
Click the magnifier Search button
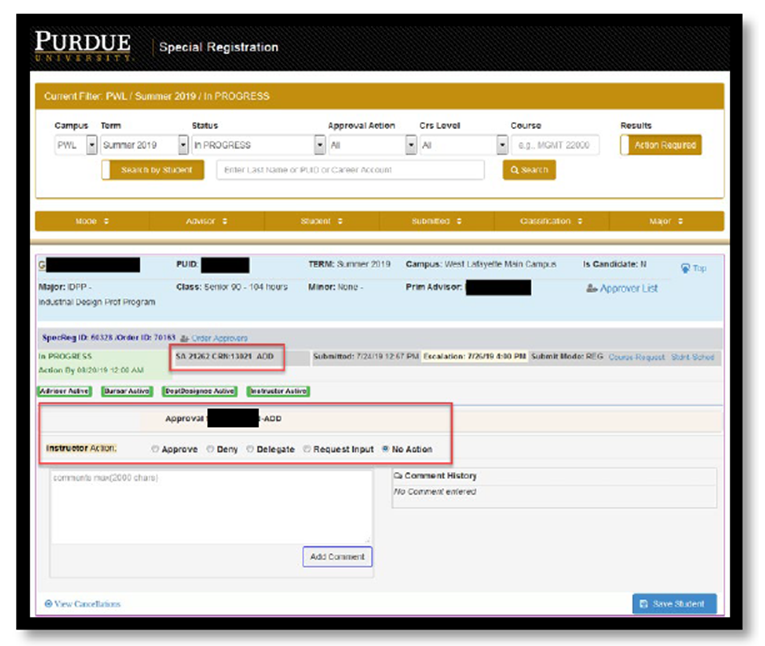coord(528,170)
